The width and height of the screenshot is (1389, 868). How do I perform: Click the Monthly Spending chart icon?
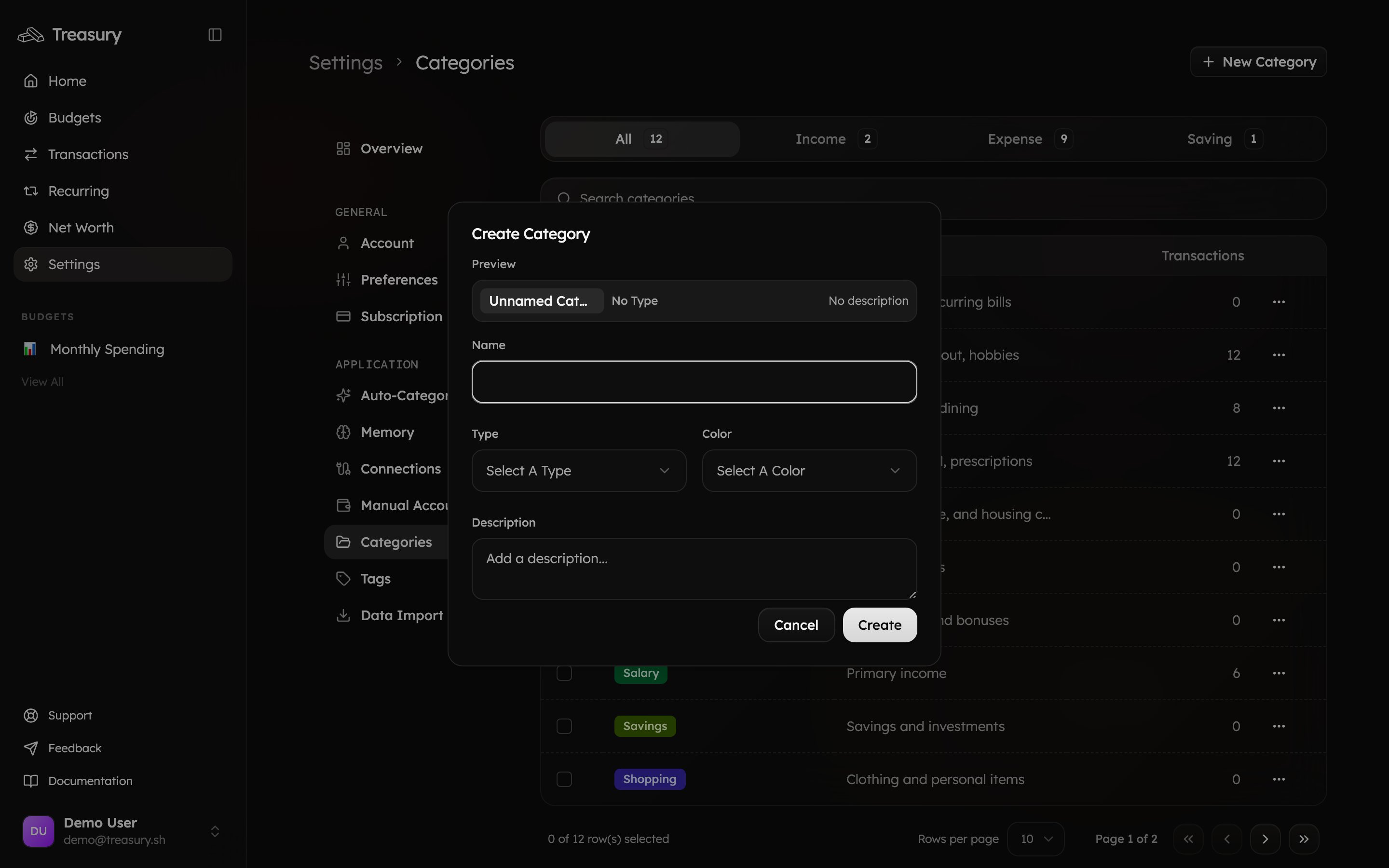click(30, 349)
